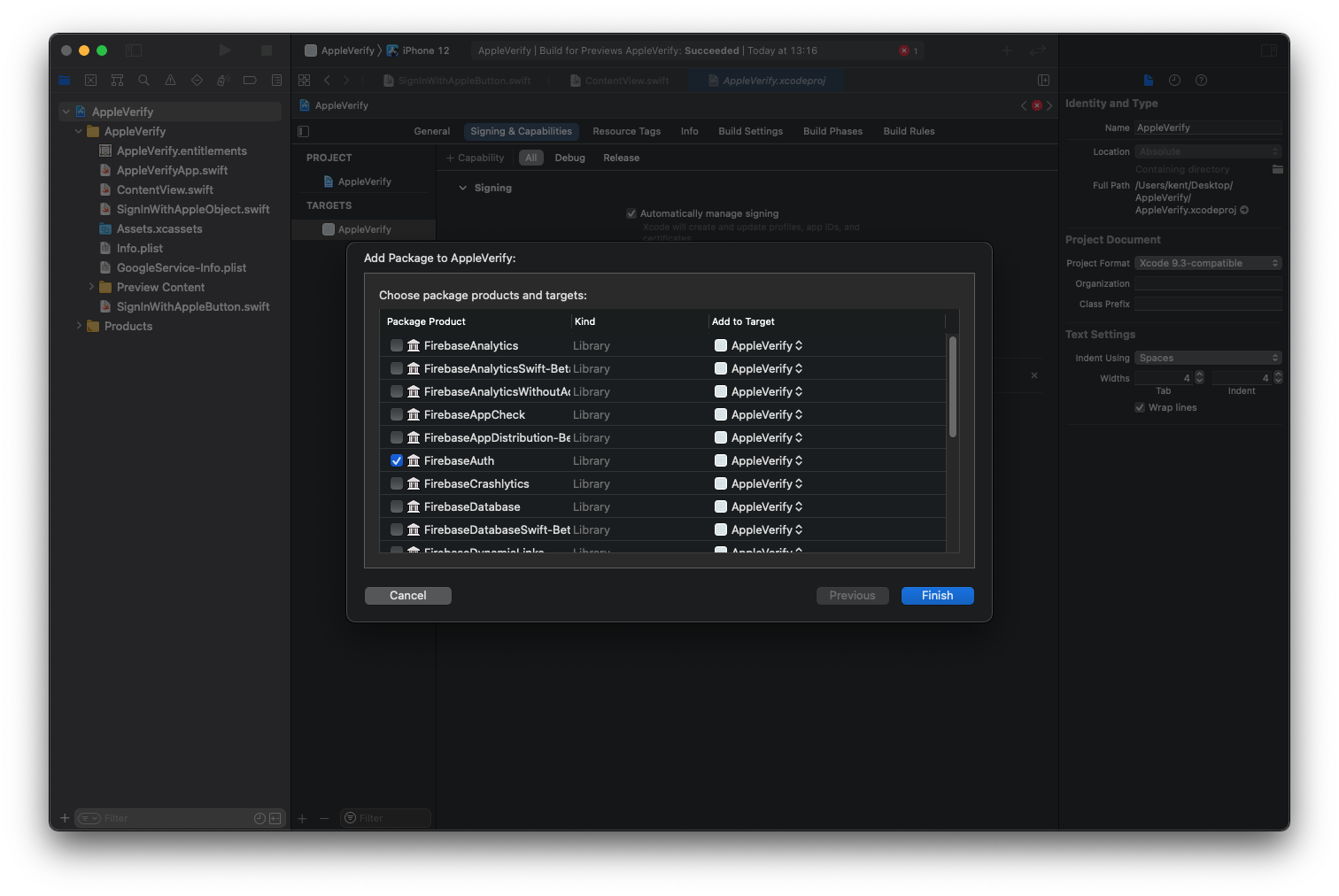Open the ContentView.swift editor tab
Viewport: 1339px width, 896px height.
click(620, 81)
